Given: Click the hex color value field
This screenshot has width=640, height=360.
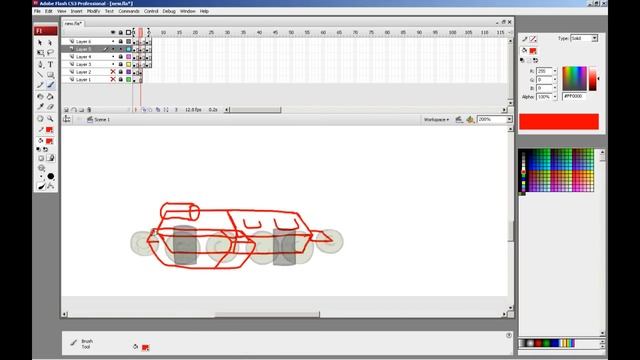Looking at the screenshot, I should [x=574, y=96].
